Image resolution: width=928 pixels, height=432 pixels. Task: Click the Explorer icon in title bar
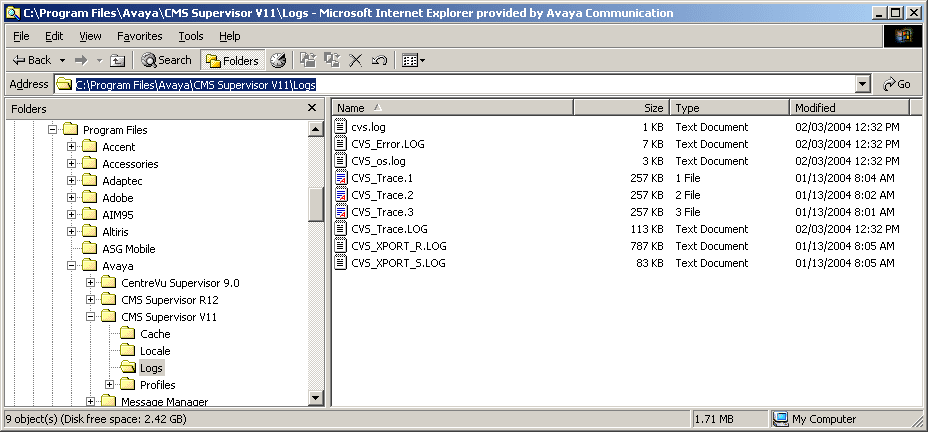click(x=12, y=12)
